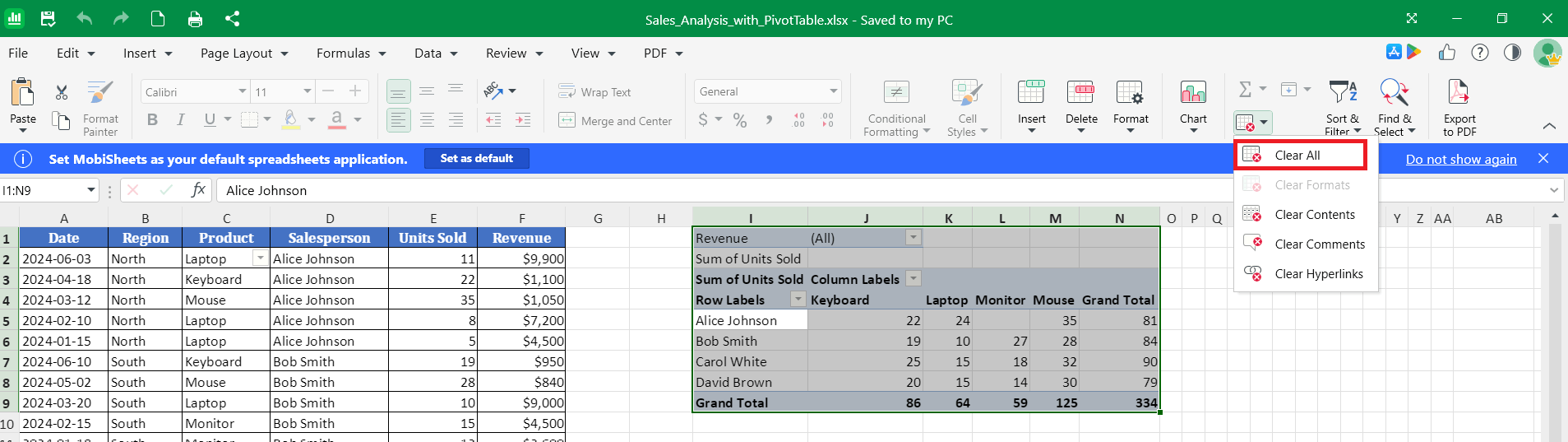Screen dimensions: 1568x442
Task: Click the Do not show again link
Action: tap(1461, 159)
